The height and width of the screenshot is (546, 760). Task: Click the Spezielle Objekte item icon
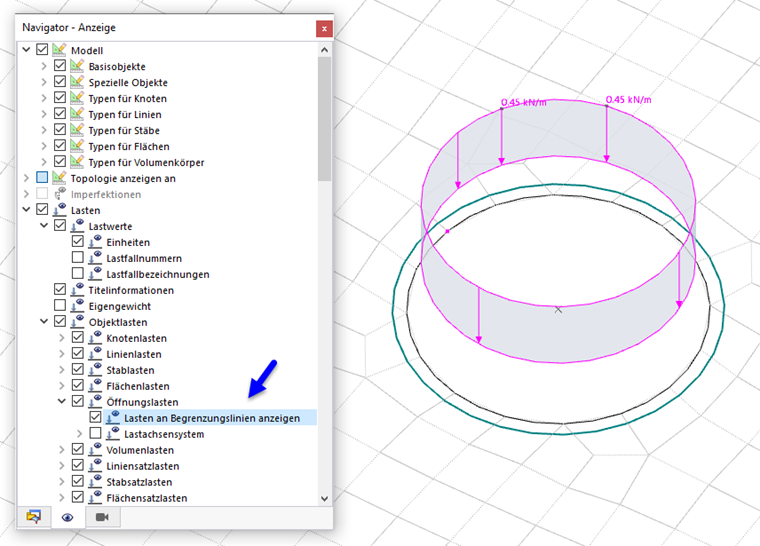pyautogui.click(x=77, y=82)
